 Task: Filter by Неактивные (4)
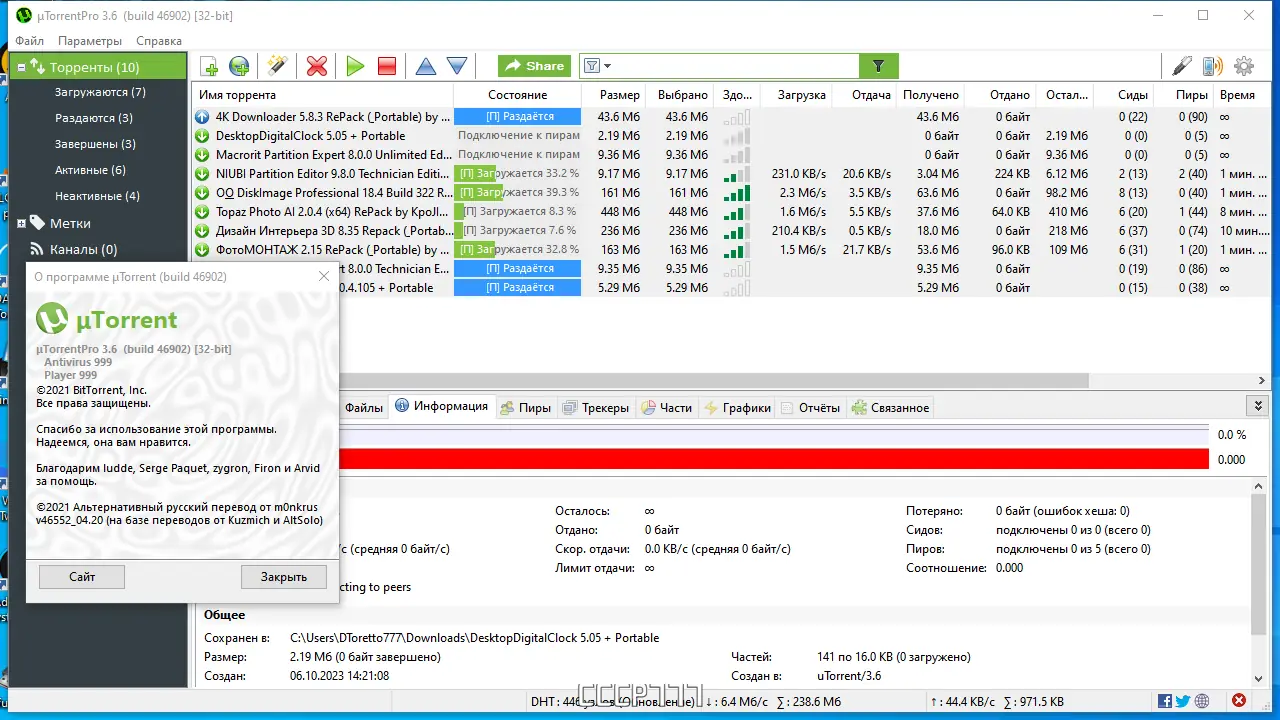click(x=97, y=196)
